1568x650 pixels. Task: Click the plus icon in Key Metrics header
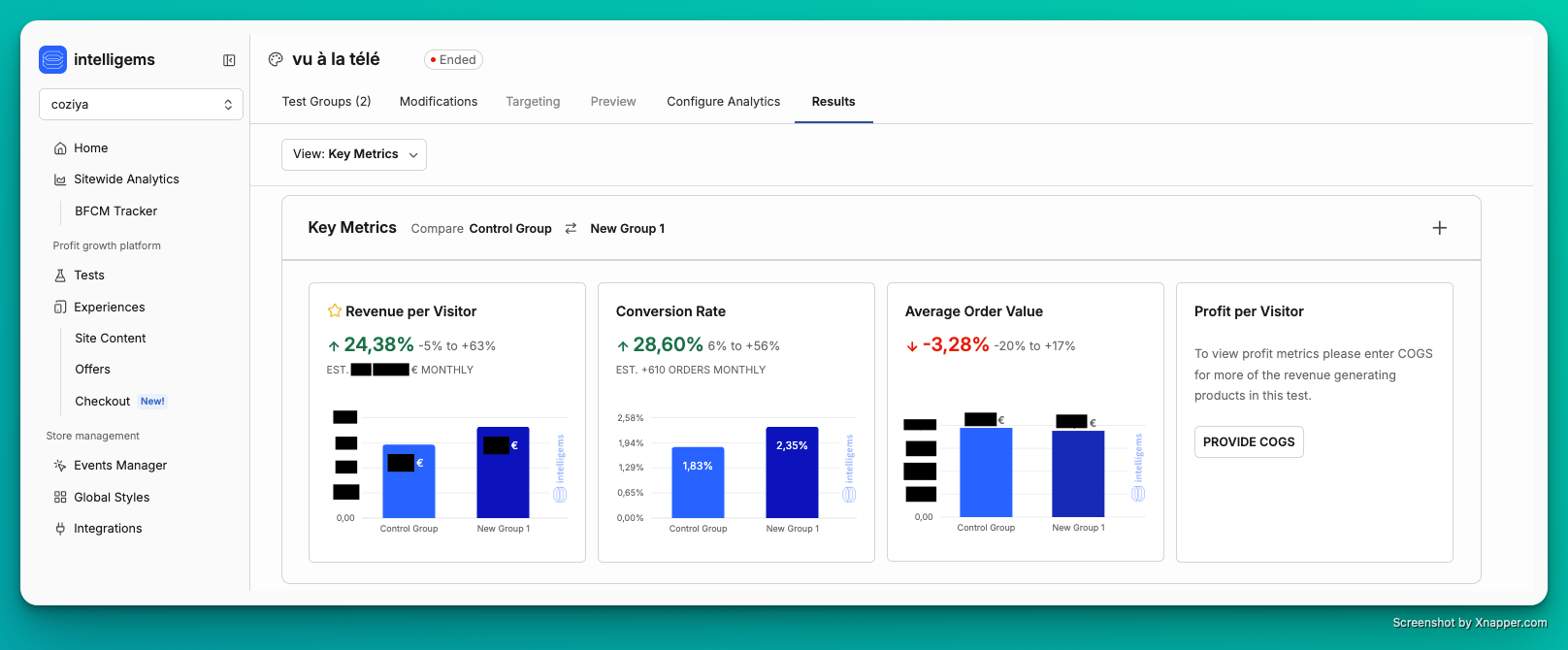(1439, 228)
